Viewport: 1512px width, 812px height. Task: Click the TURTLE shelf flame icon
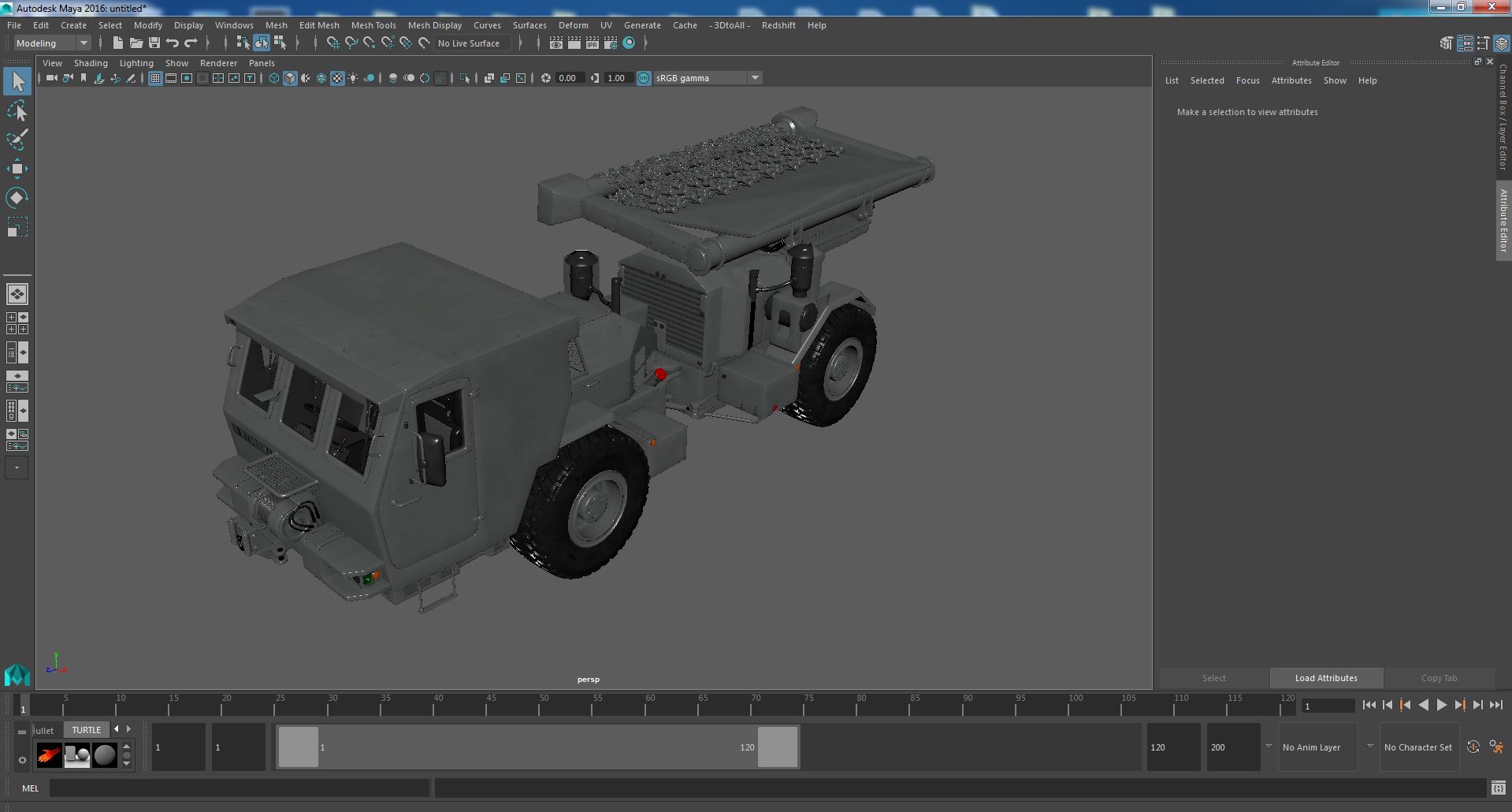tap(49, 755)
